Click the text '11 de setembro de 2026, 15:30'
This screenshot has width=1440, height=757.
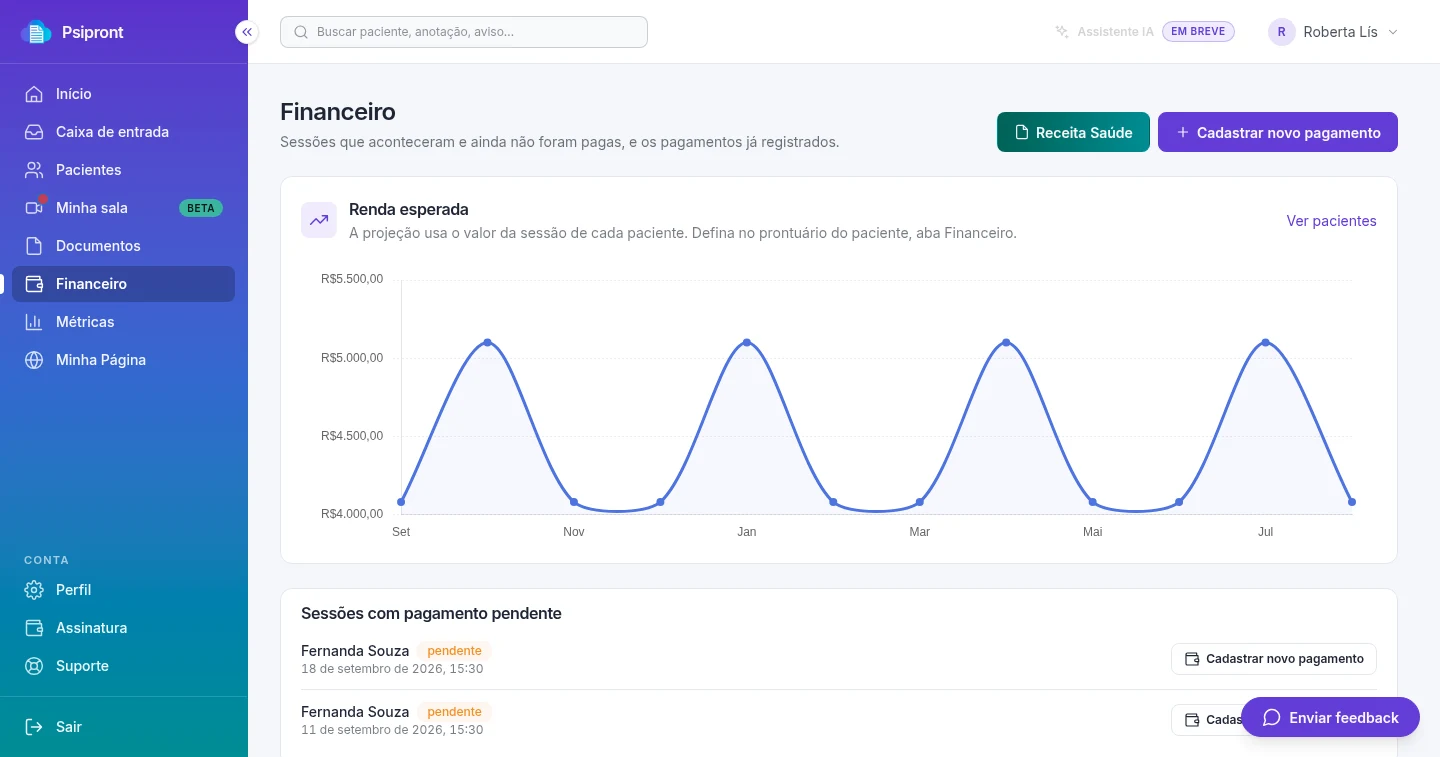click(x=392, y=730)
